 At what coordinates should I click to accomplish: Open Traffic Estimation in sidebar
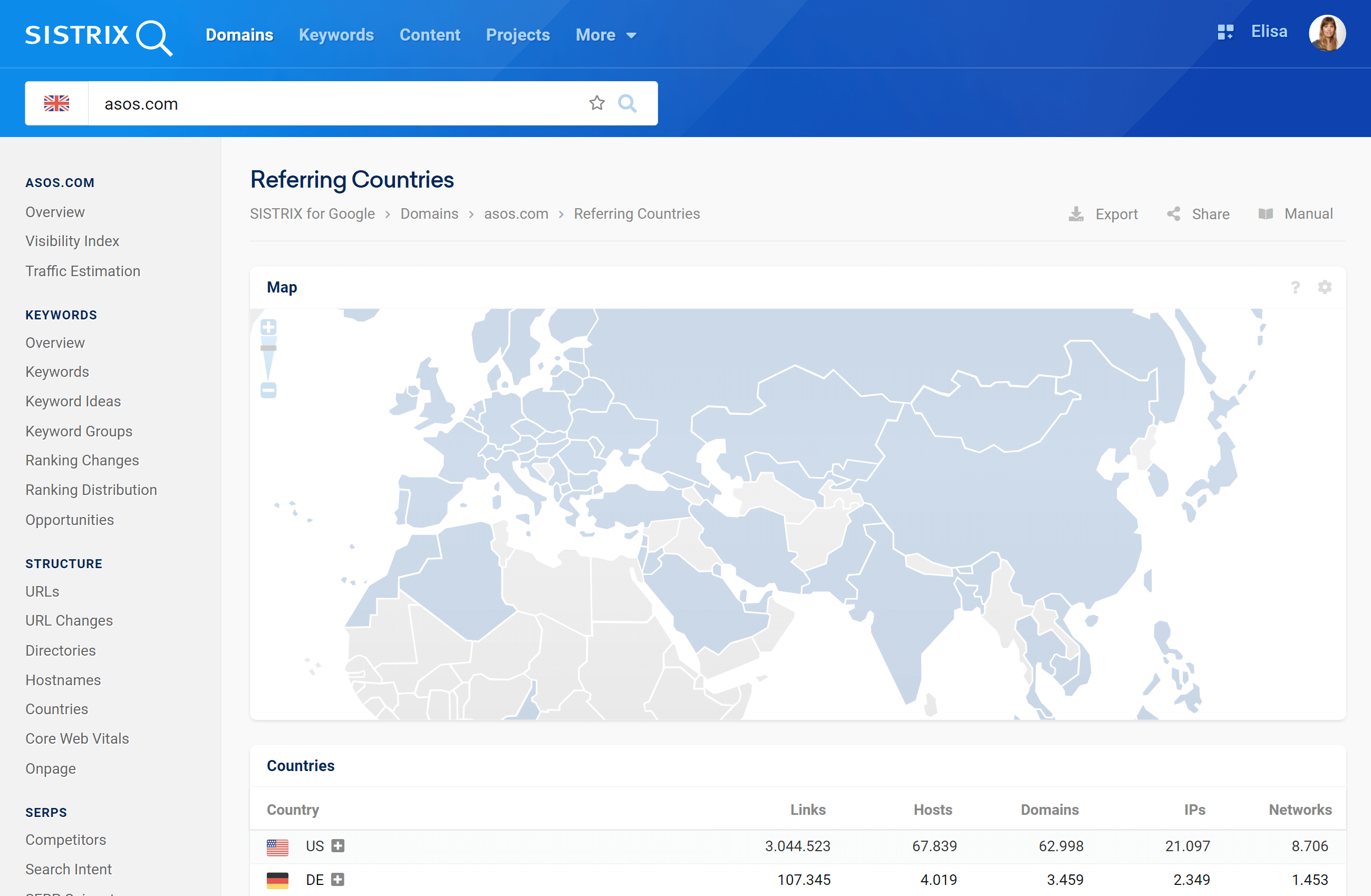point(83,271)
